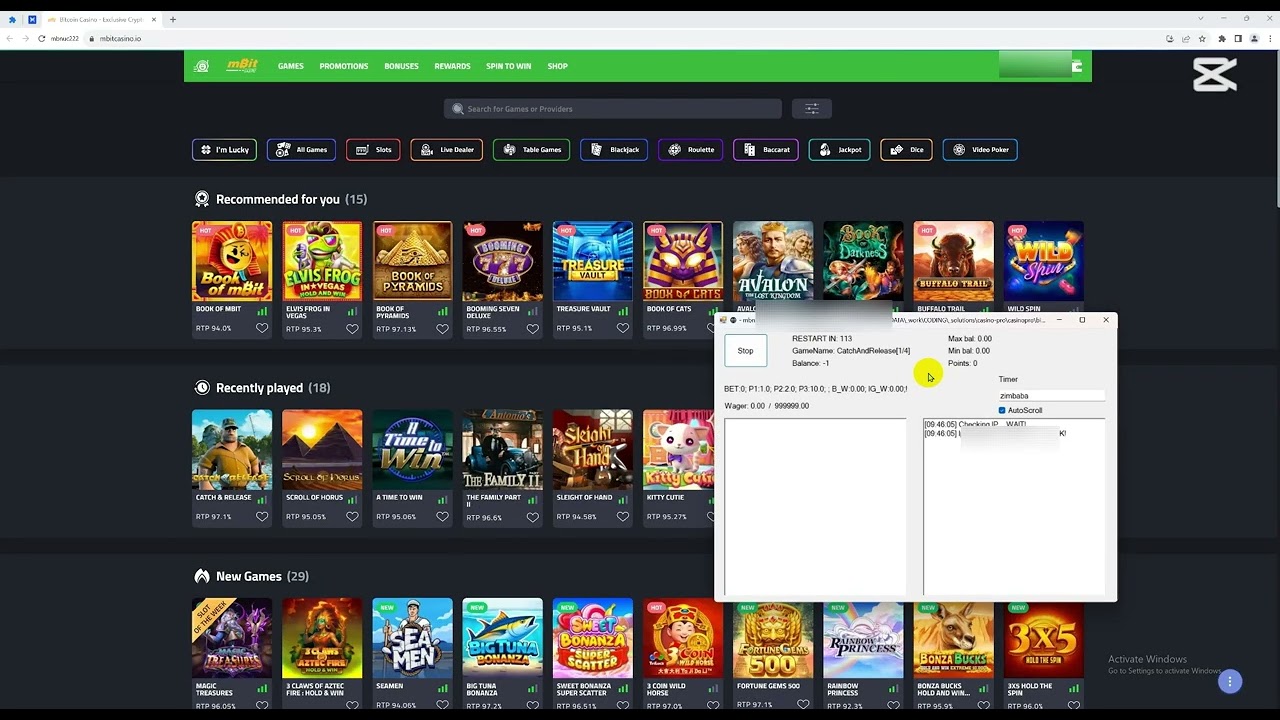Close the Bitcoin Casino browser tab
The image size is (1280, 720).
click(x=154, y=19)
